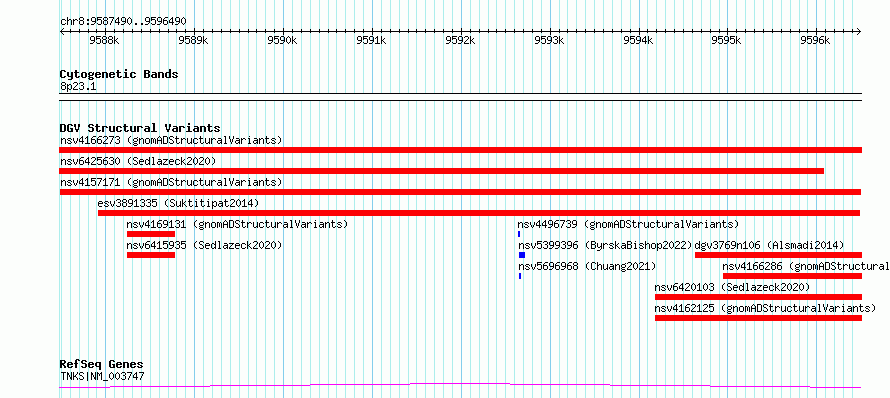Select the red bar under nsv4162125
The height and width of the screenshot is (398, 890).
click(x=758, y=318)
